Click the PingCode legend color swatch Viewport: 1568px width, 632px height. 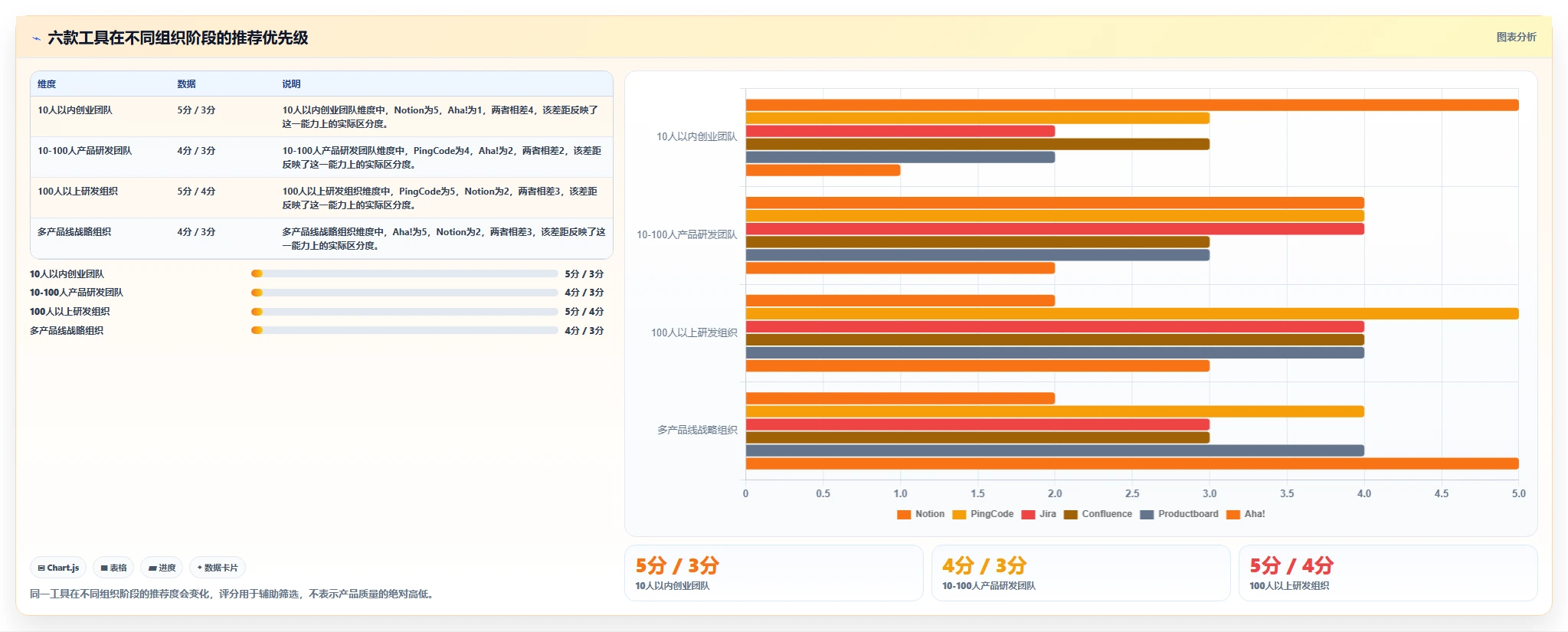[959, 515]
